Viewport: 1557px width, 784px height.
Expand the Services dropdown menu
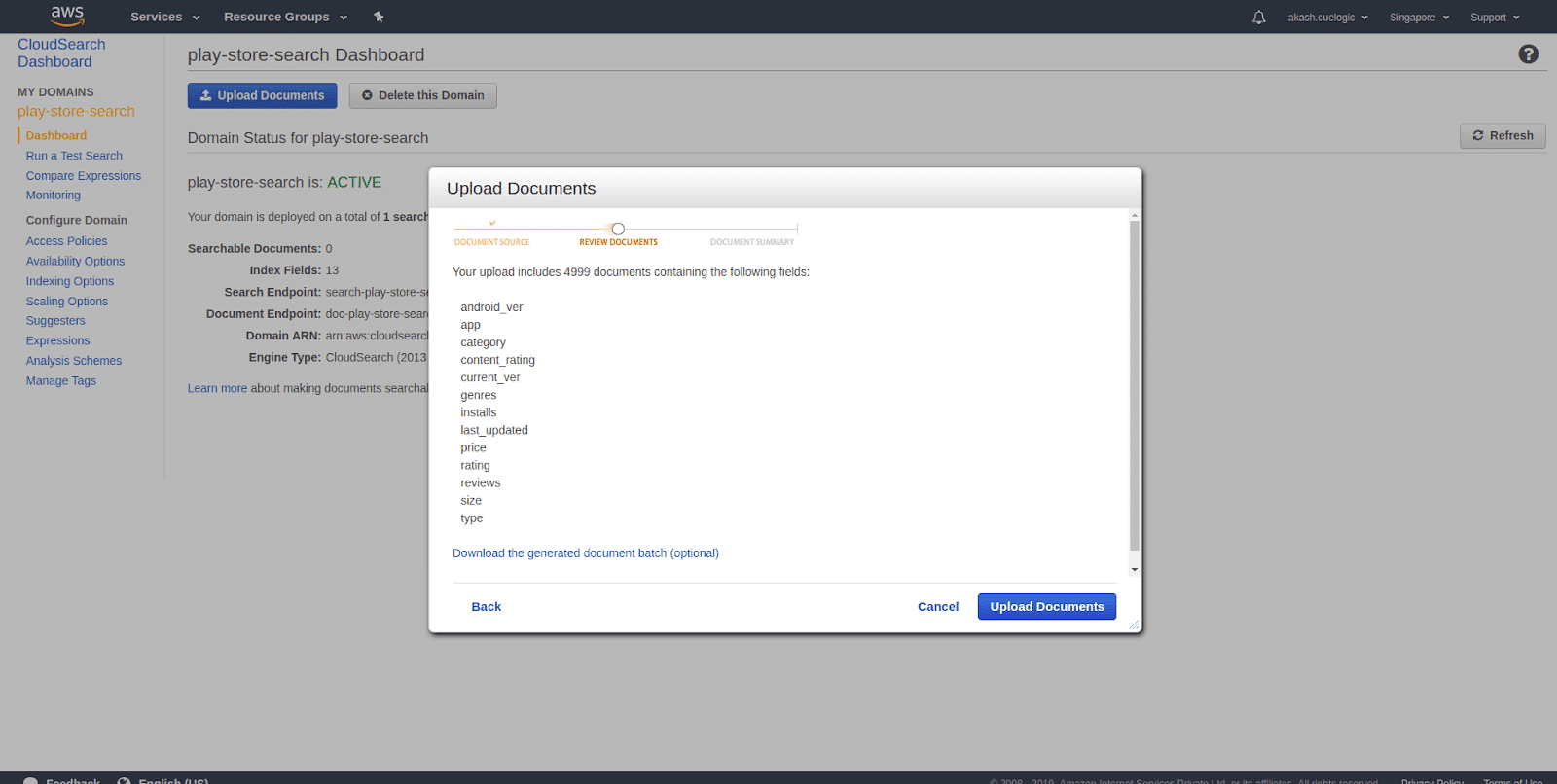[164, 18]
